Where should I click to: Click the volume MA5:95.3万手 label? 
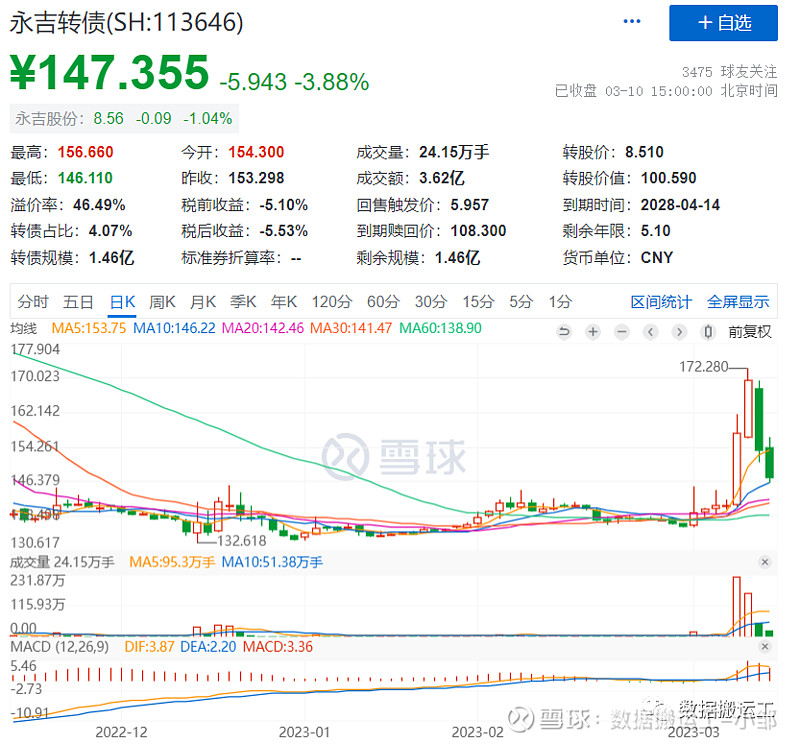(x=172, y=562)
